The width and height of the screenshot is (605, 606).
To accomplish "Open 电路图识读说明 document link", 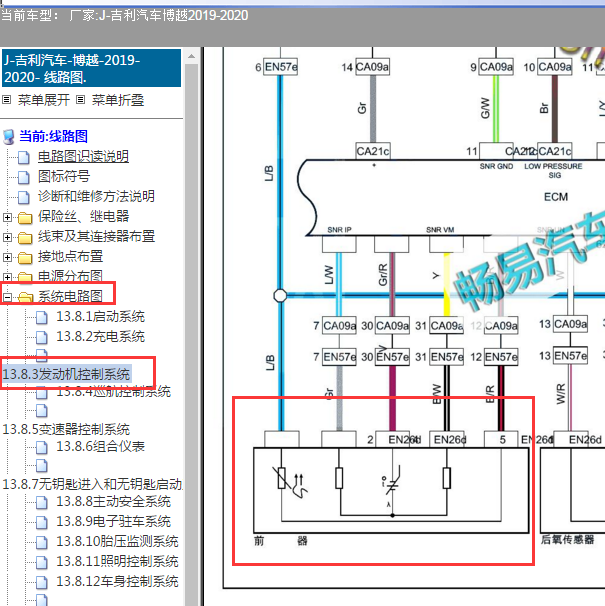I will (x=83, y=156).
